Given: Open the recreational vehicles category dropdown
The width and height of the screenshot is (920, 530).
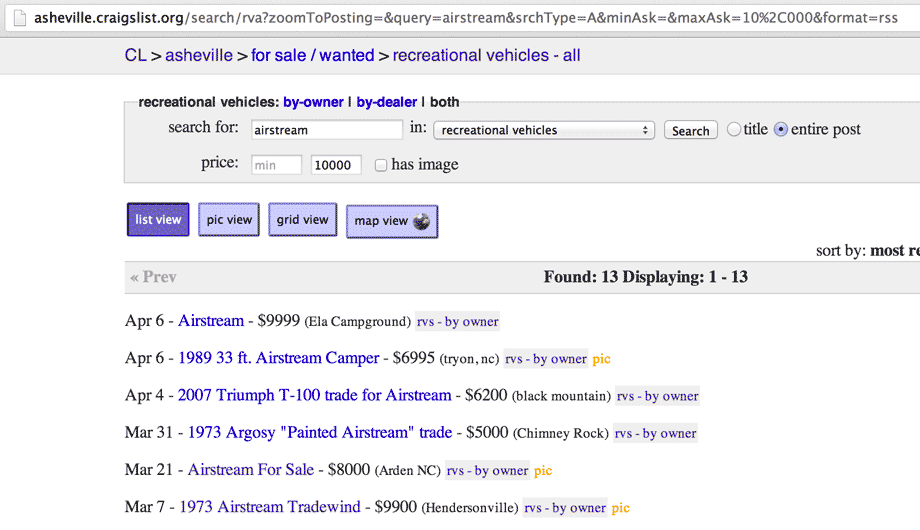Looking at the screenshot, I should [x=544, y=130].
